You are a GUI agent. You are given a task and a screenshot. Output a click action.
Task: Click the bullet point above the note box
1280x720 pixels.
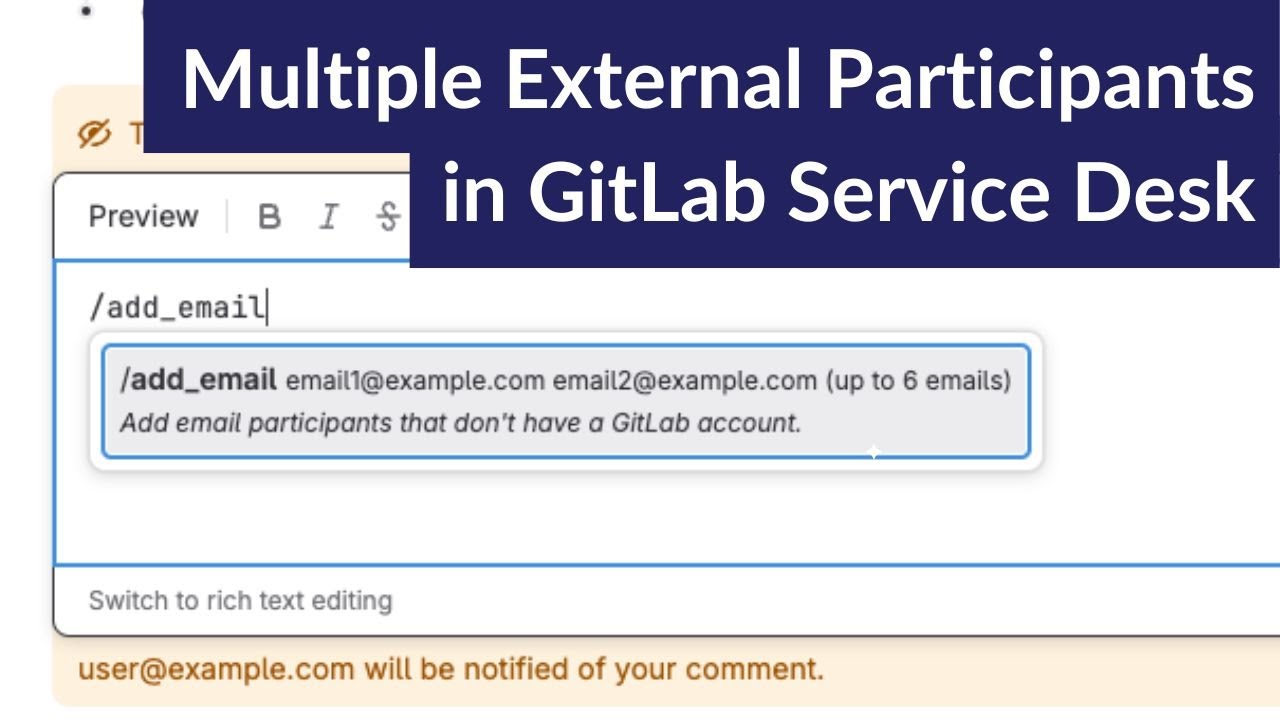click(87, 11)
